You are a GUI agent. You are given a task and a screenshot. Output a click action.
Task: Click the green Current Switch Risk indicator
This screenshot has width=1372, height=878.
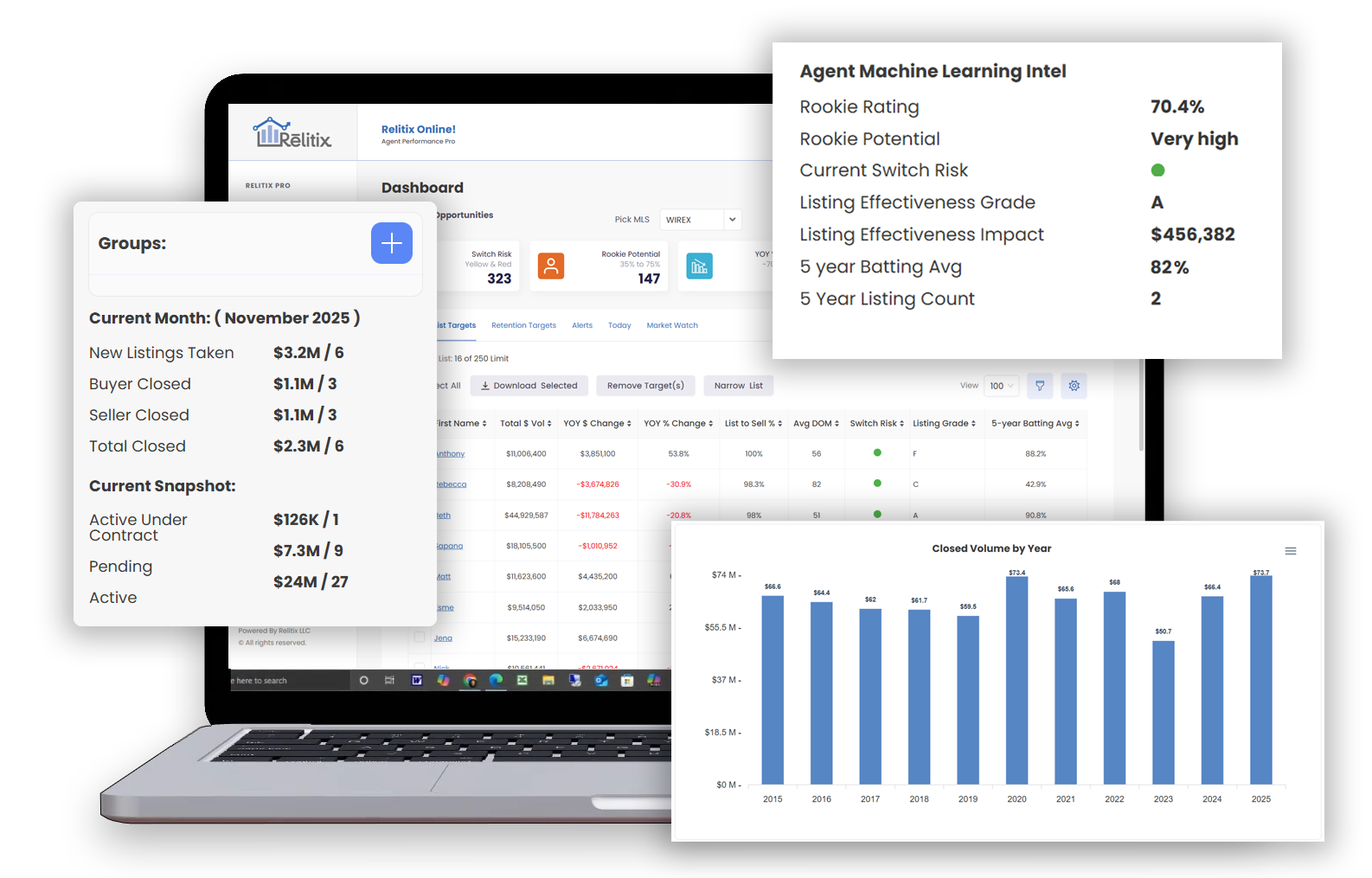tap(1157, 170)
